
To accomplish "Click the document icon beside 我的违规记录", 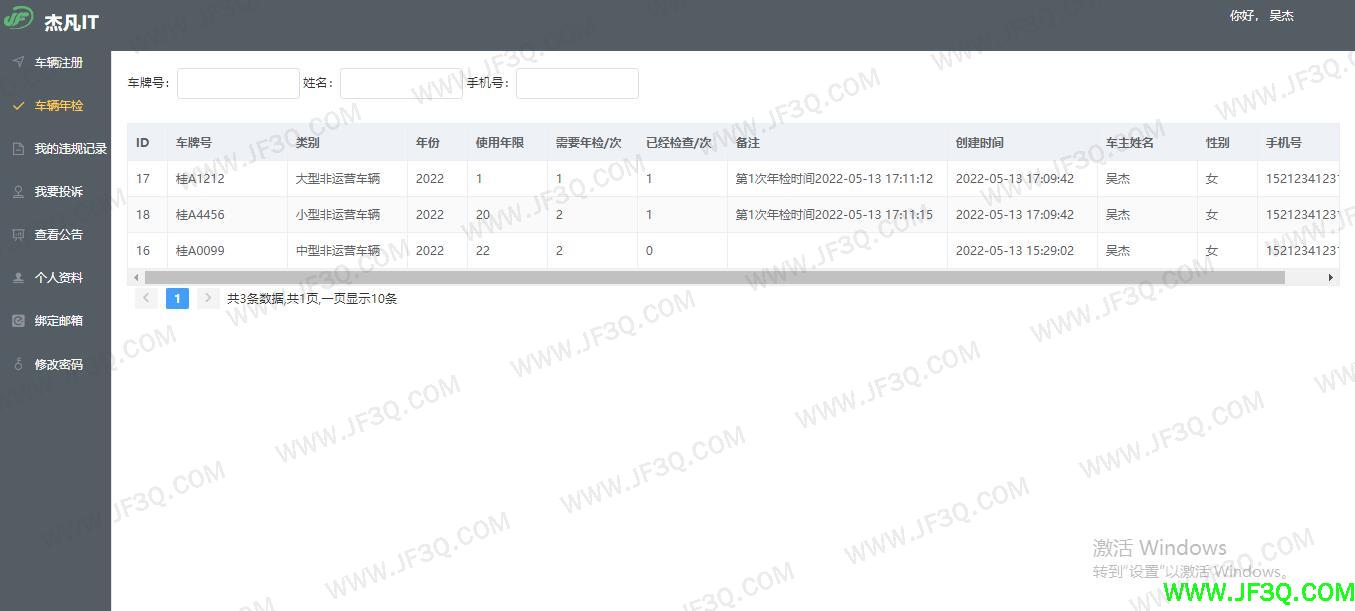I will pyautogui.click(x=18, y=149).
